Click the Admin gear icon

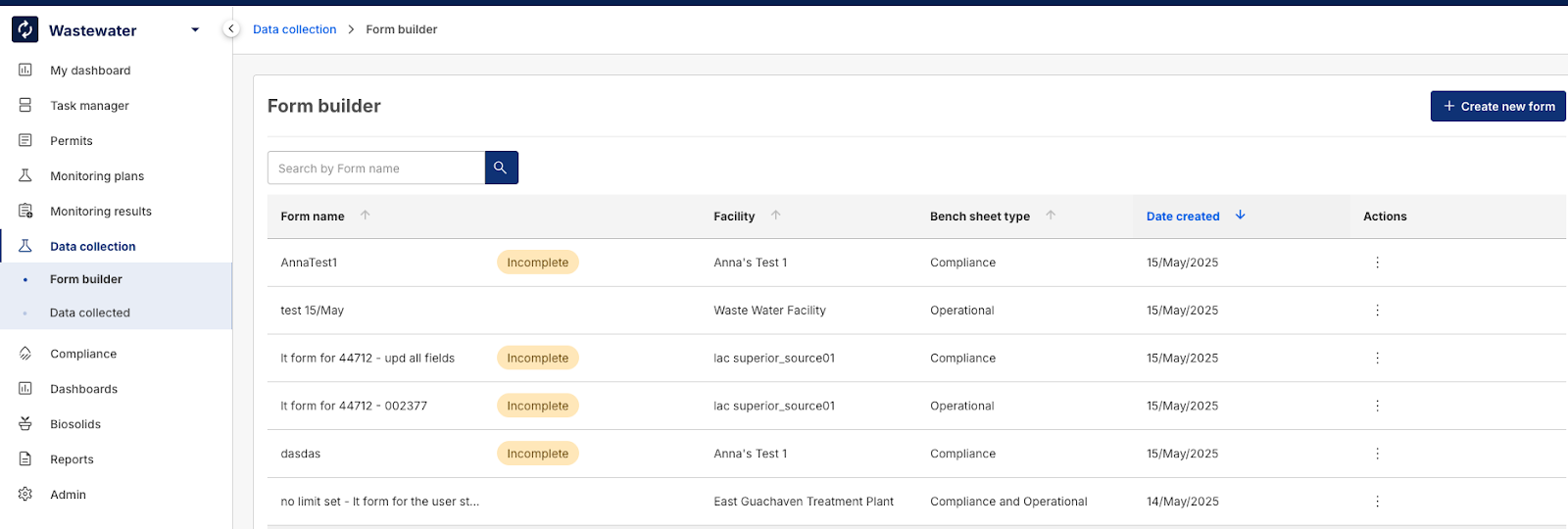point(25,495)
